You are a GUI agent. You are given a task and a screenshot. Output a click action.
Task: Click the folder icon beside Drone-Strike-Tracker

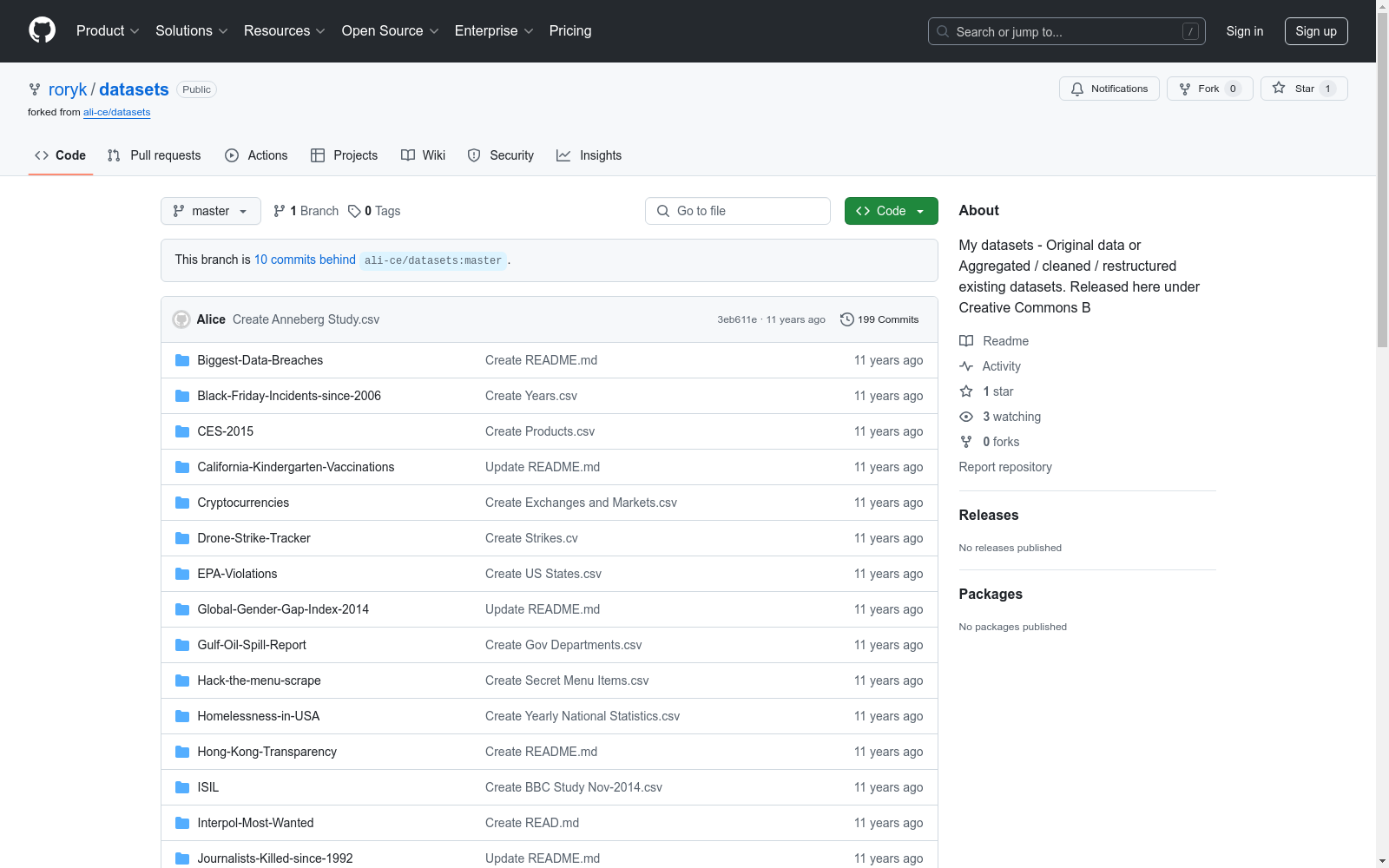pos(182,538)
